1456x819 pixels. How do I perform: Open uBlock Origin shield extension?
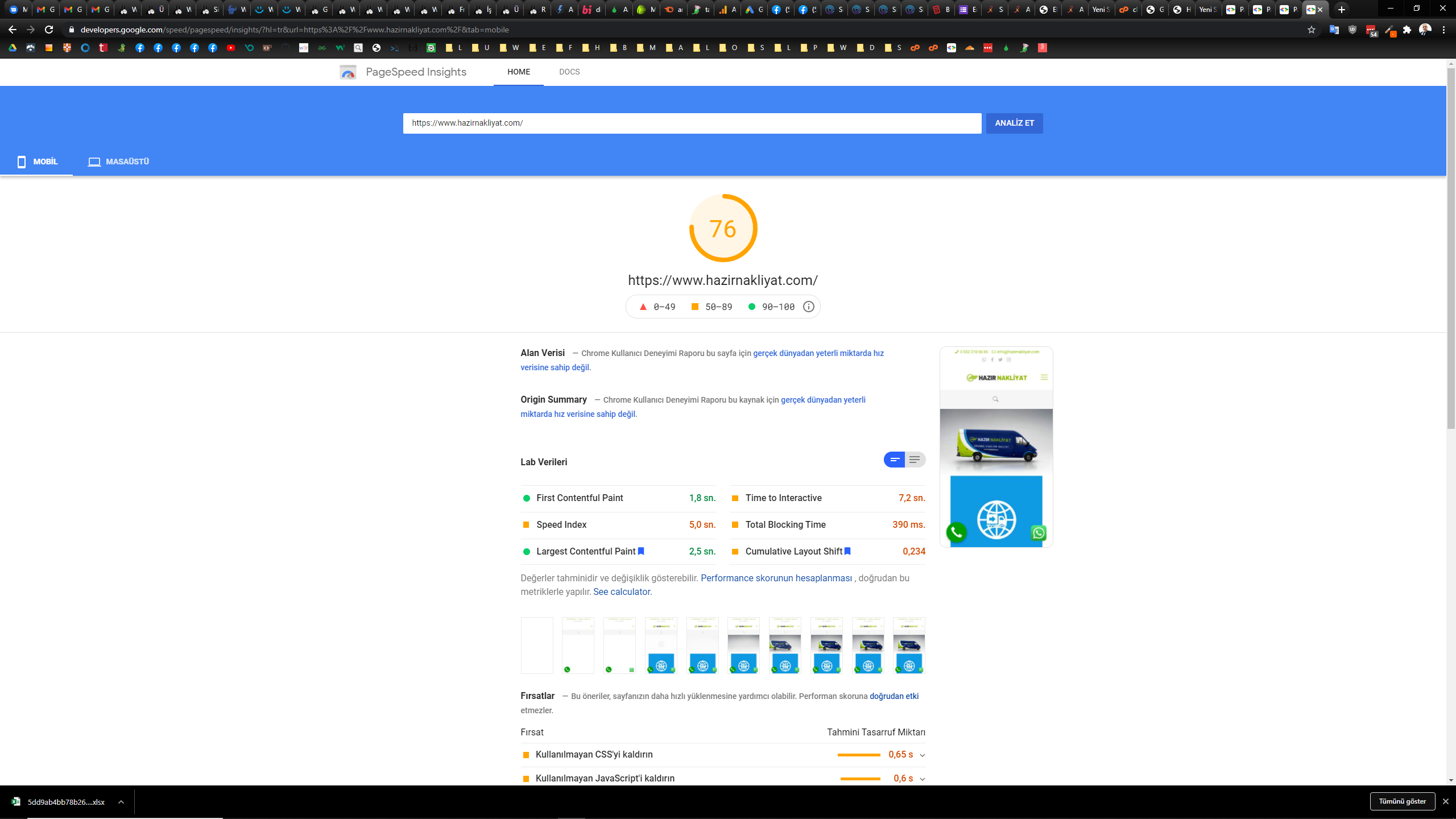tap(1352, 30)
